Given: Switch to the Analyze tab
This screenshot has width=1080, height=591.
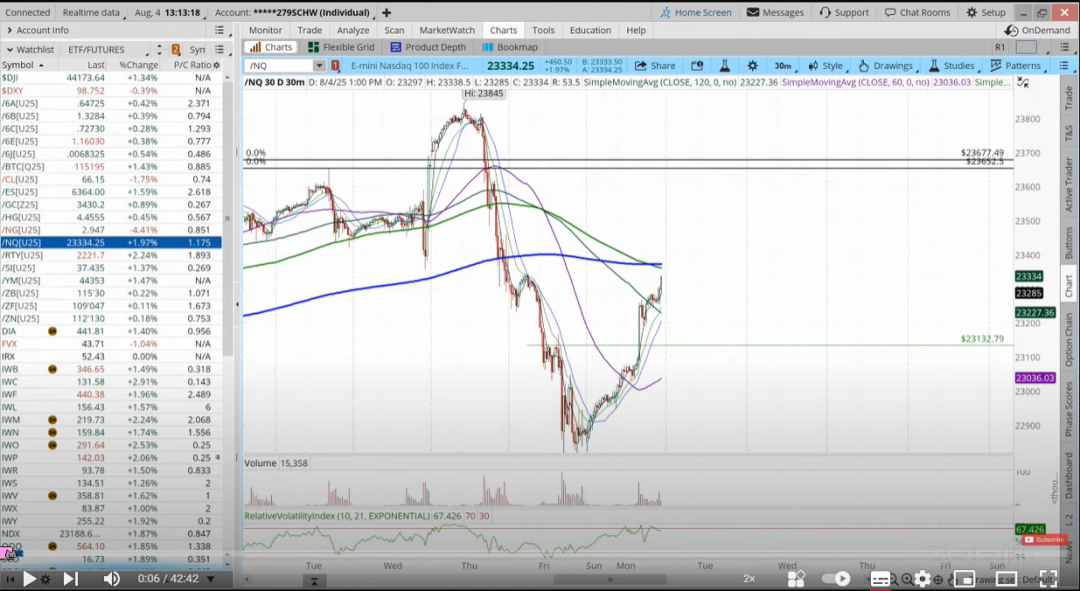Looking at the screenshot, I should pyautogui.click(x=353, y=30).
